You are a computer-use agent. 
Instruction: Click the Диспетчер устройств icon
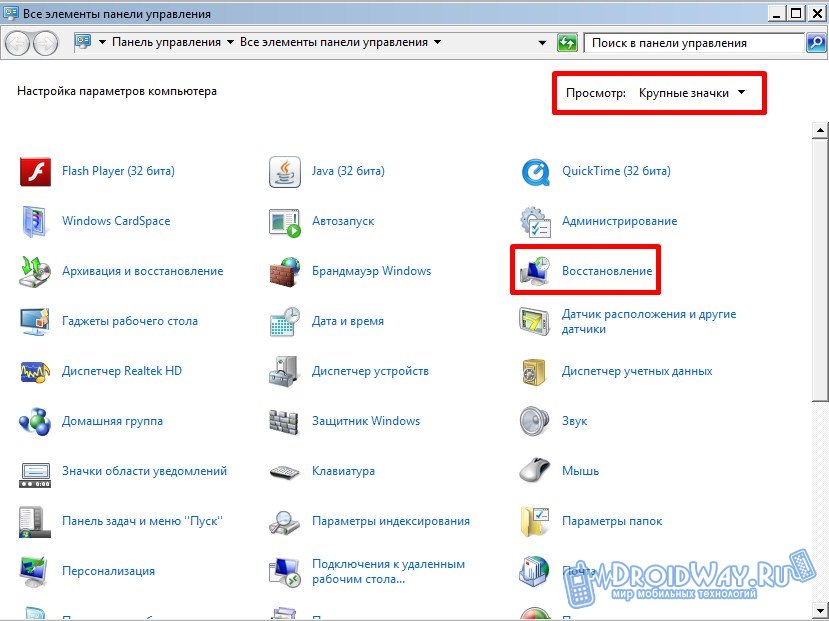(x=285, y=371)
